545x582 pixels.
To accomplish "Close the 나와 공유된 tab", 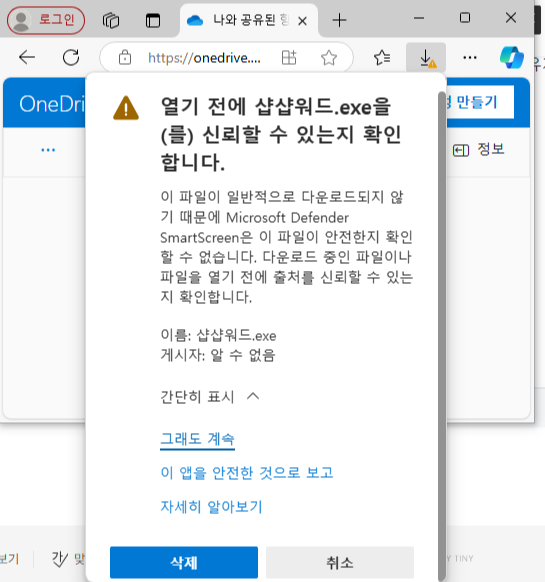I will click(x=303, y=21).
